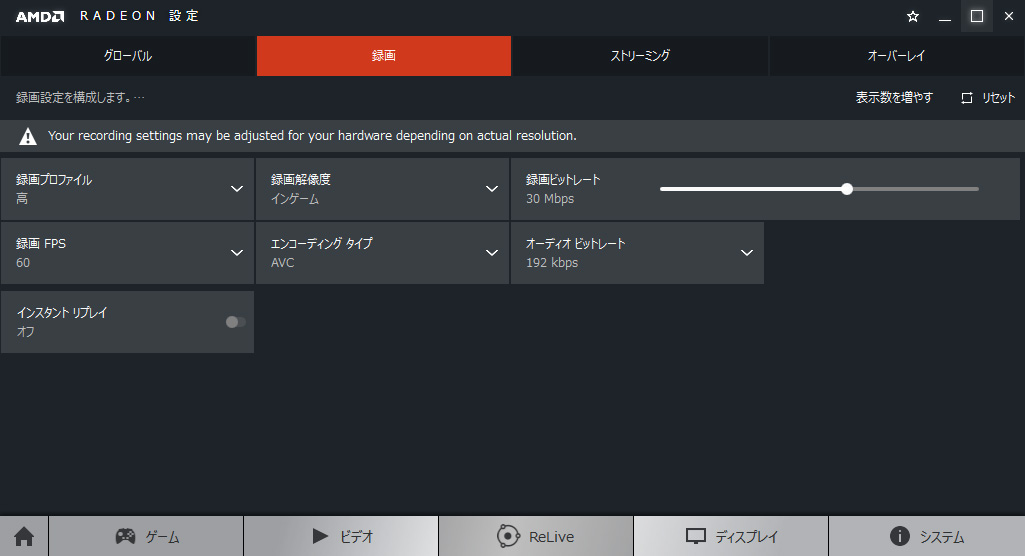The width and height of the screenshot is (1025, 556).
Task: Select the ReLive section in bottom bar
Action: click(x=536, y=536)
